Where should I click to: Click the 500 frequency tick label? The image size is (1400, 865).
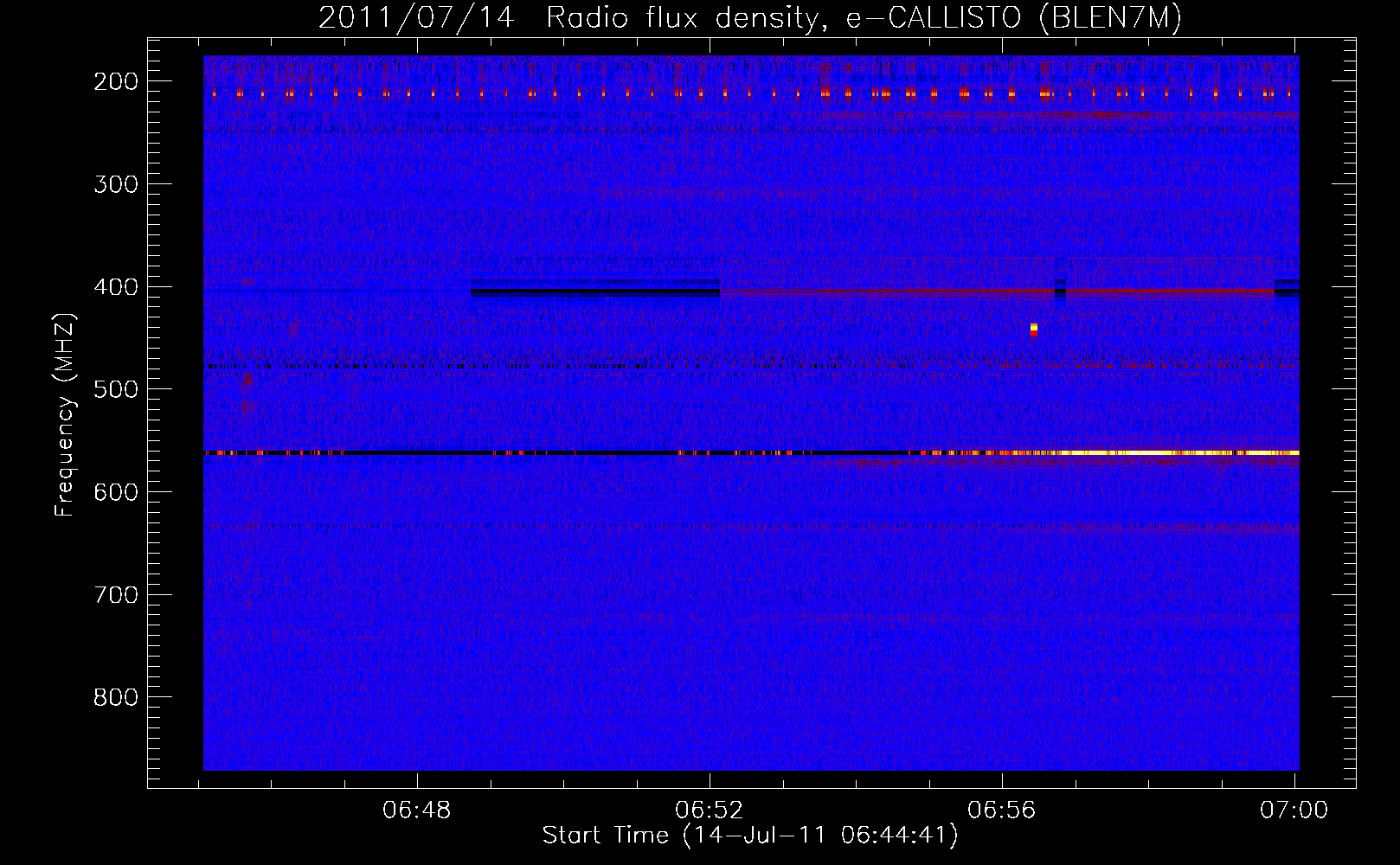click(x=115, y=389)
